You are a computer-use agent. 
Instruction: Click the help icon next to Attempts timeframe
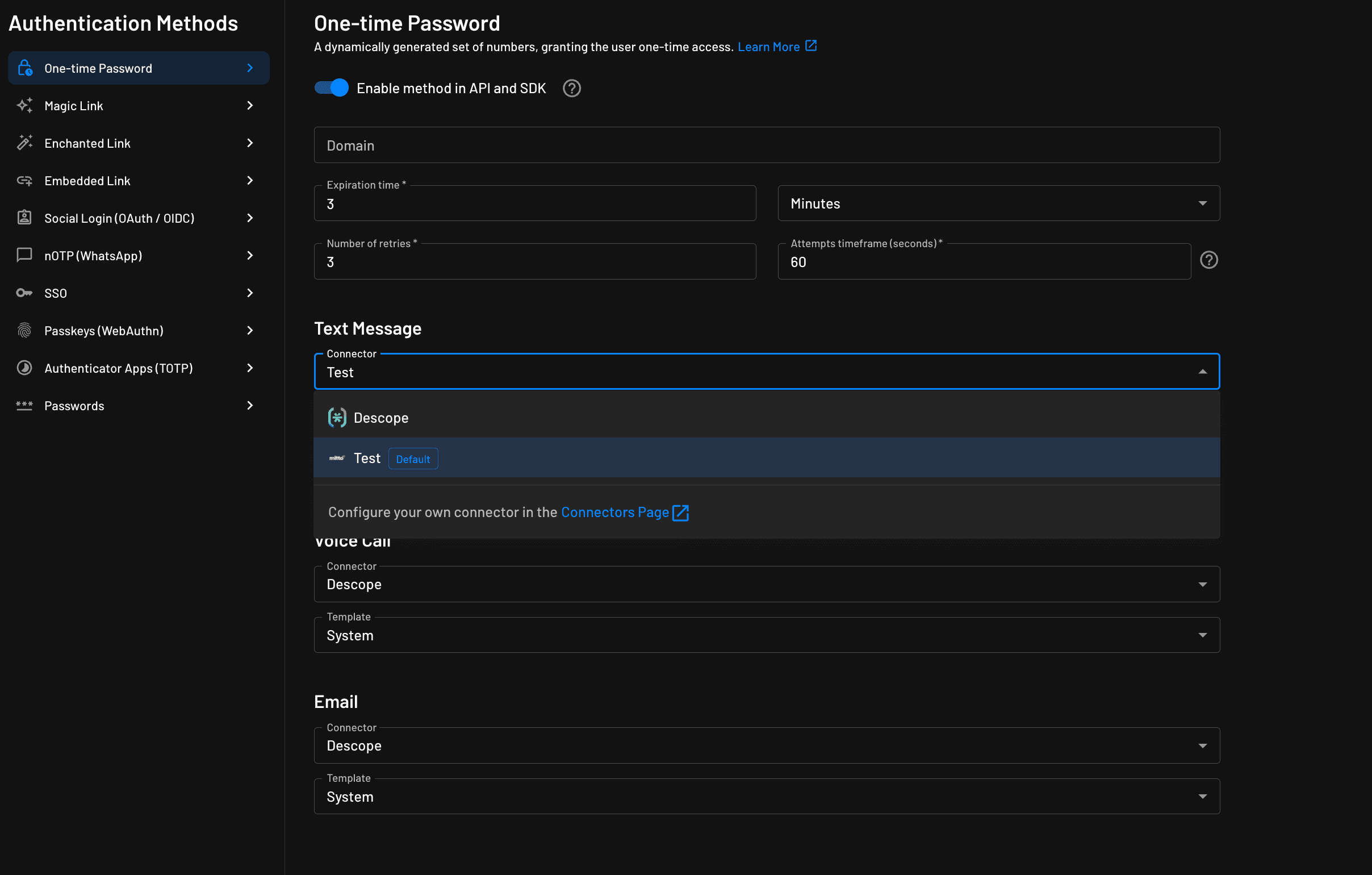1209,260
